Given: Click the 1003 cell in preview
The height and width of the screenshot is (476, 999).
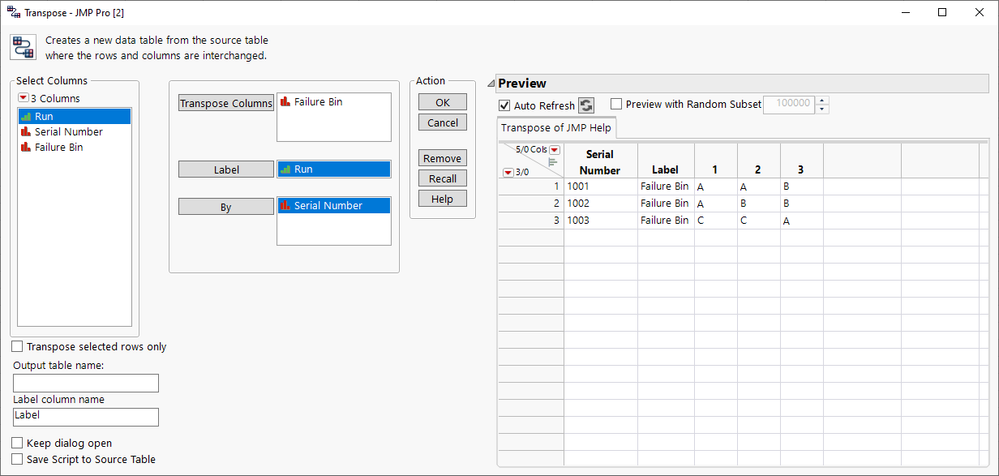Looking at the screenshot, I should [x=600, y=220].
